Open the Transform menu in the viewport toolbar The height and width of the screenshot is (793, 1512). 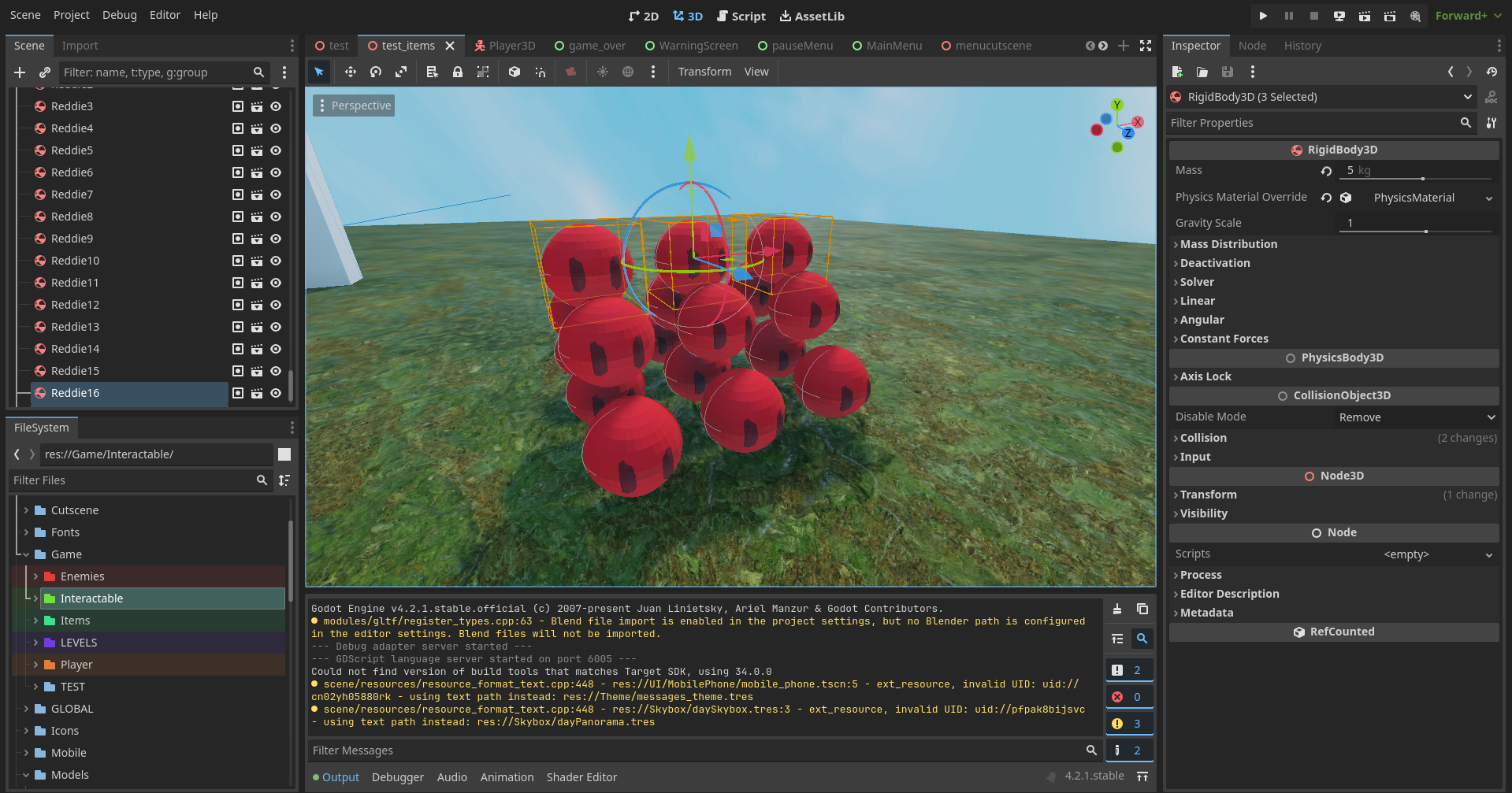[704, 72]
